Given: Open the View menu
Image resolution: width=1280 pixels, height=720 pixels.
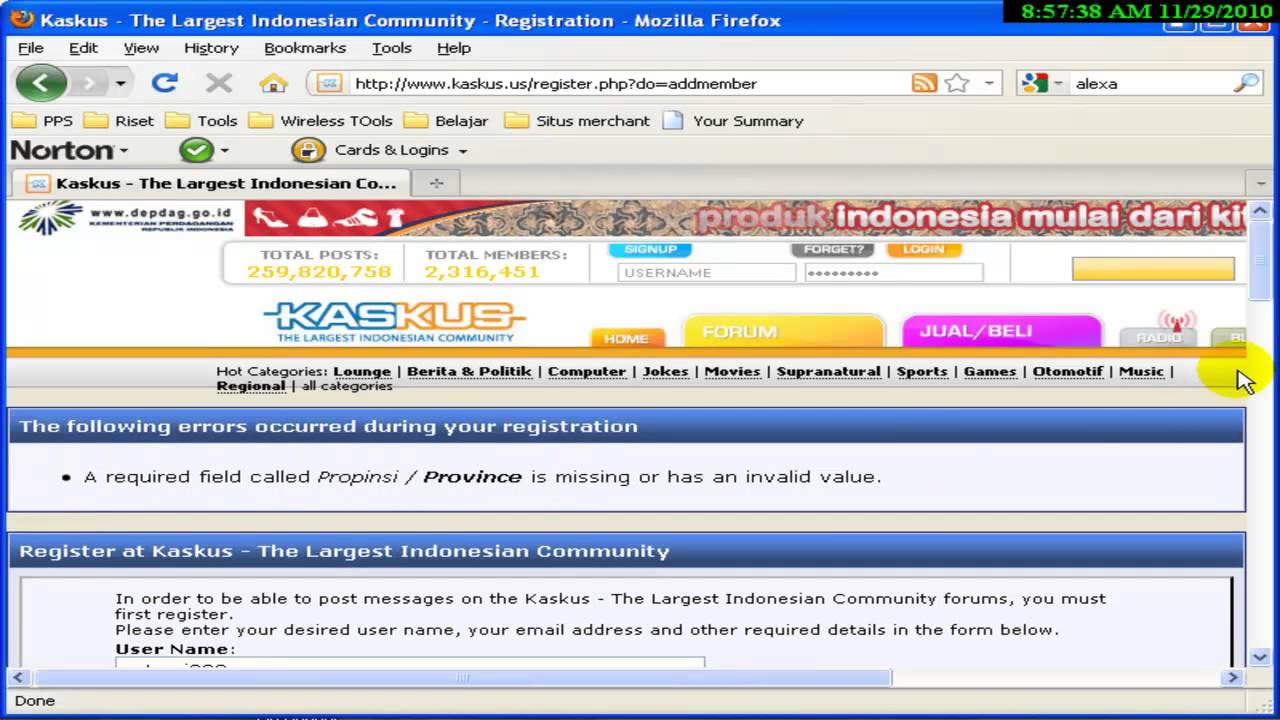Looking at the screenshot, I should 141,48.
